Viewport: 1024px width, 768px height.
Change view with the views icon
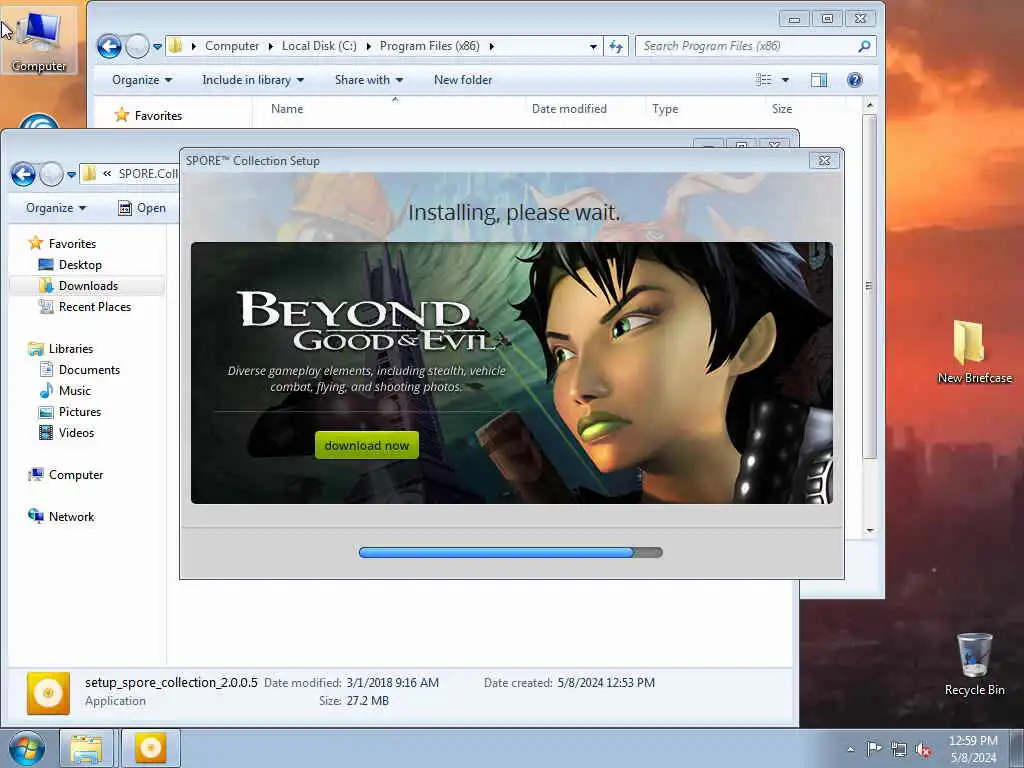763,80
